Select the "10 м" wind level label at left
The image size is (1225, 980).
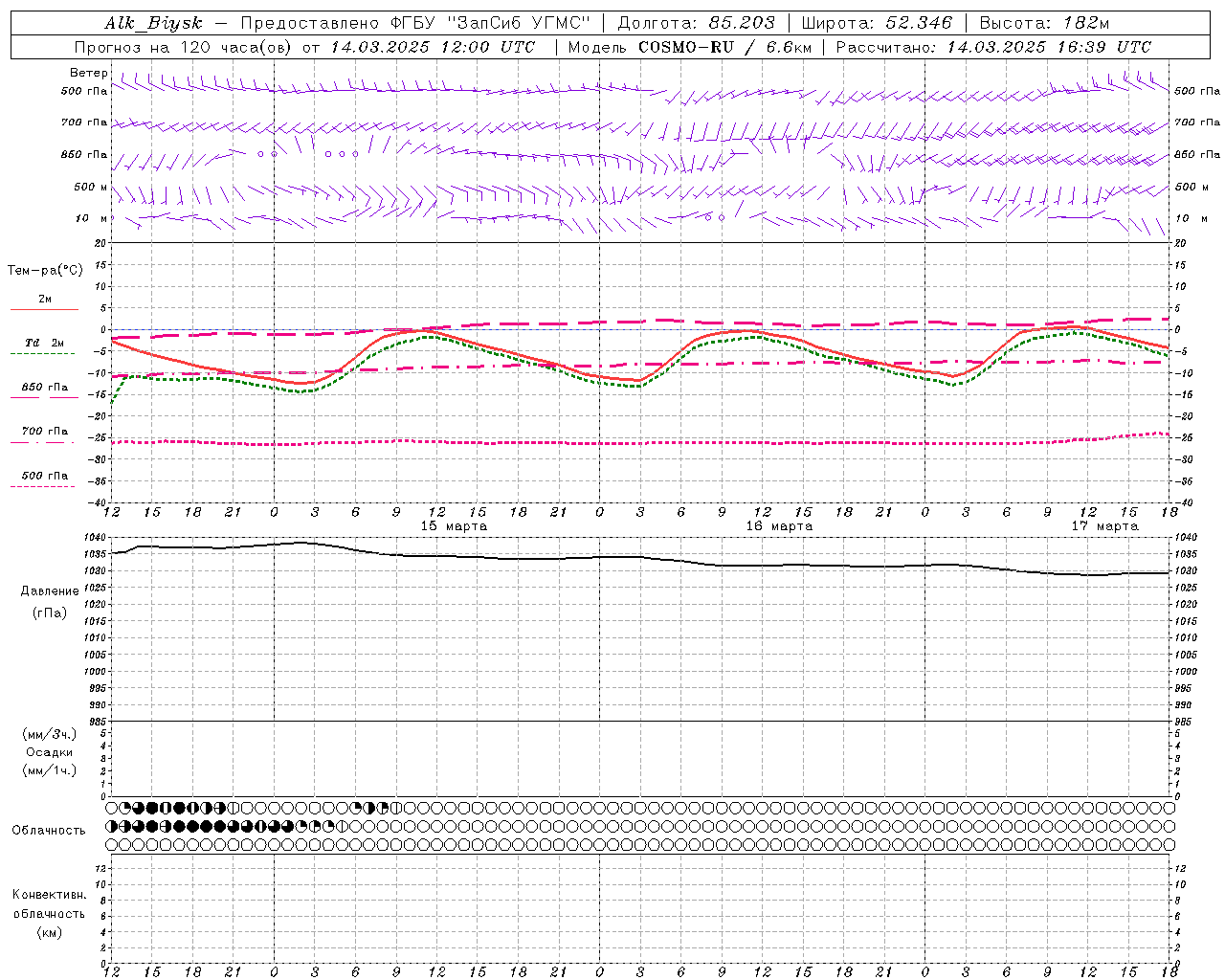(x=91, y=218)
